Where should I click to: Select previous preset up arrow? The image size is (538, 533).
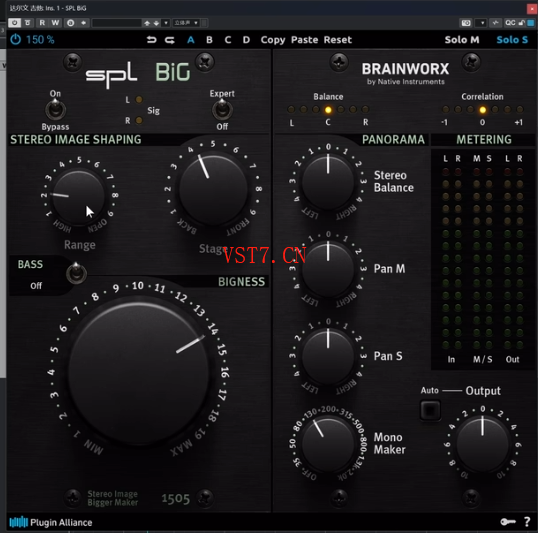147,23
